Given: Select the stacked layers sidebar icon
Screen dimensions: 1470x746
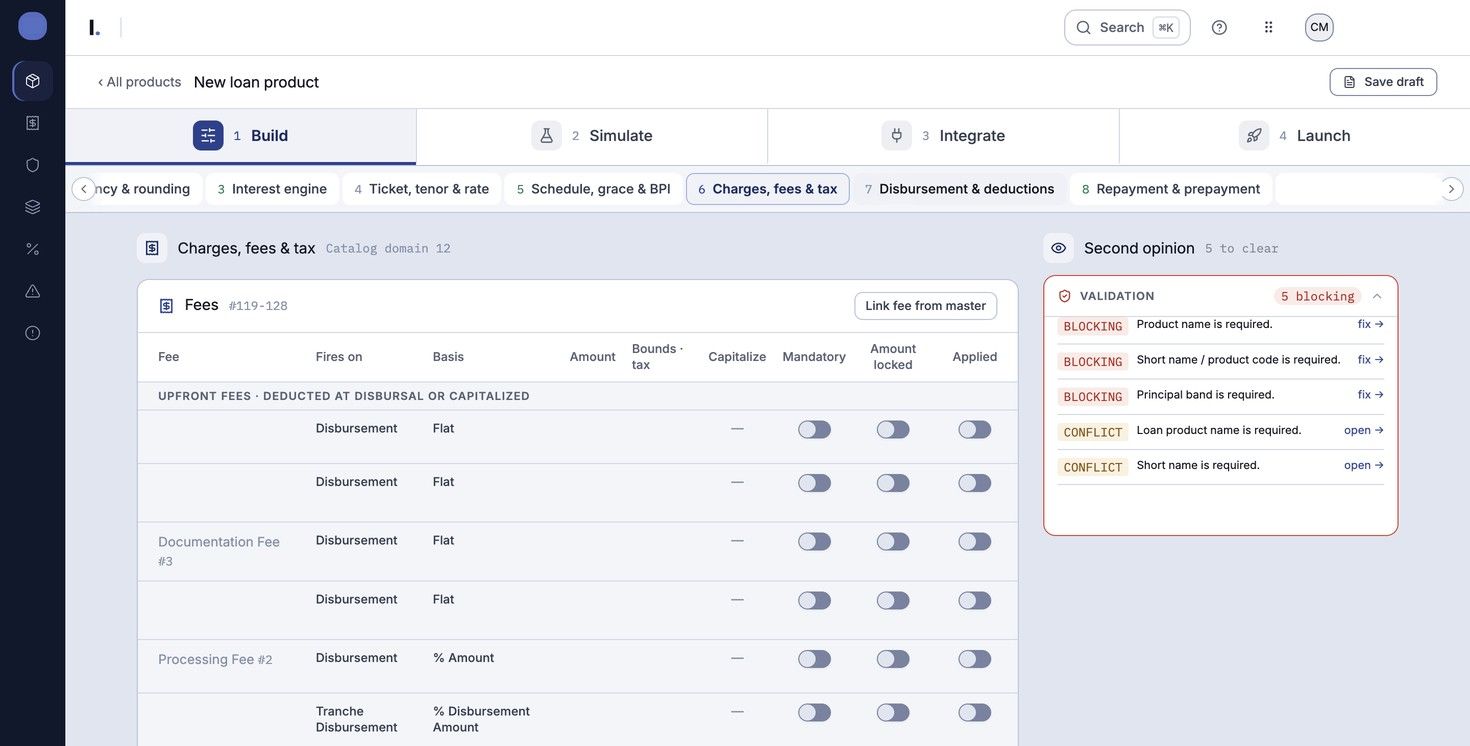Looking at the screenshot, I should pos(32,207).
